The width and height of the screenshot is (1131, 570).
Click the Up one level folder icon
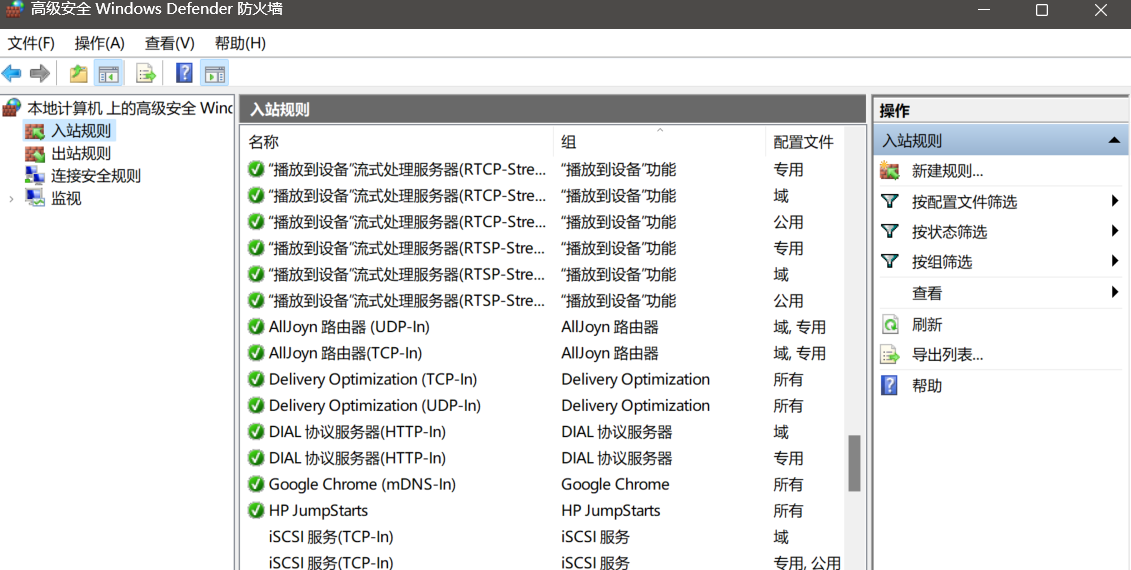(x=78, y=73)
